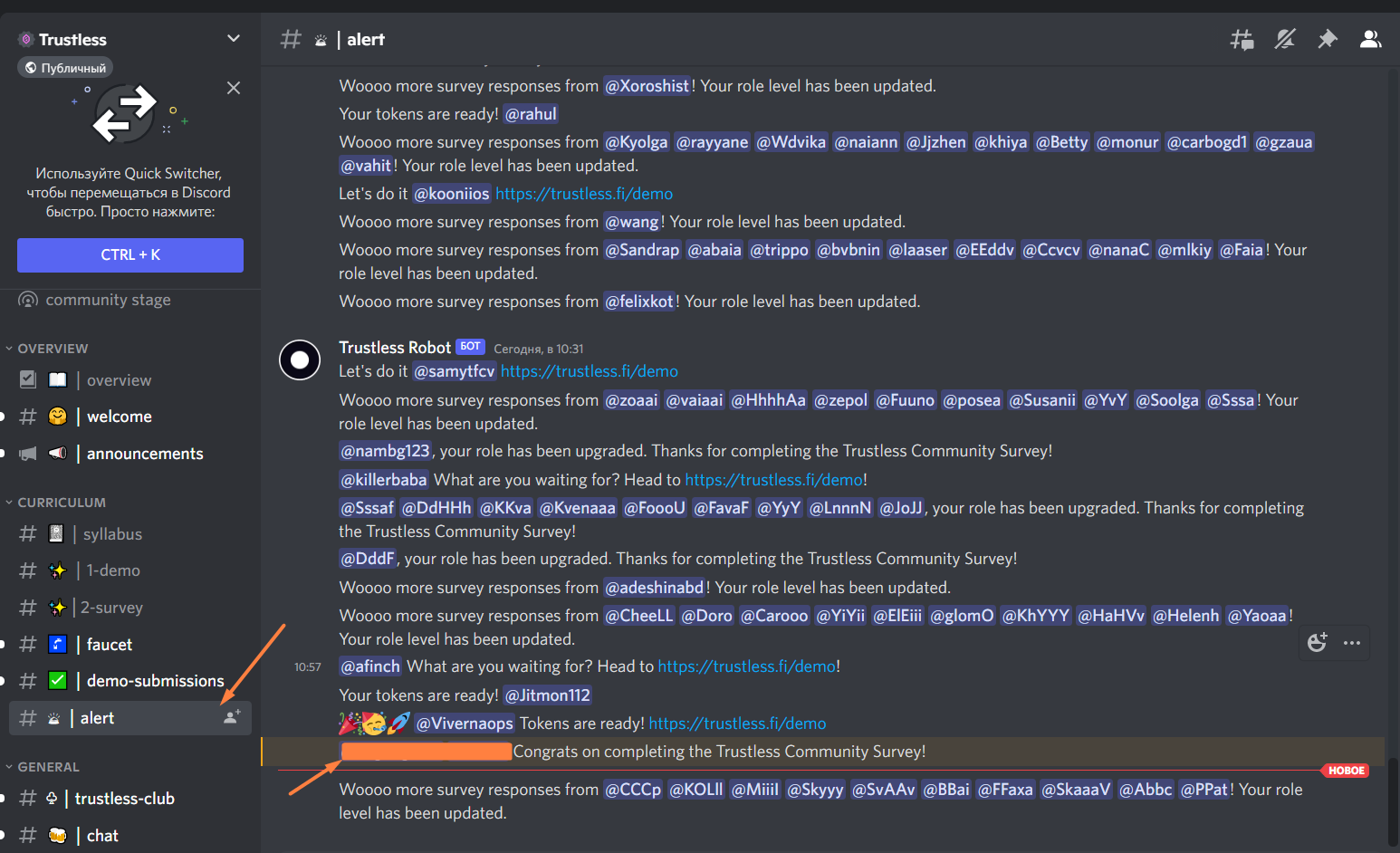Click the БОТ tag beside Trustless Robot
This screenshot has width=1400, height=853.
[470, 347]
